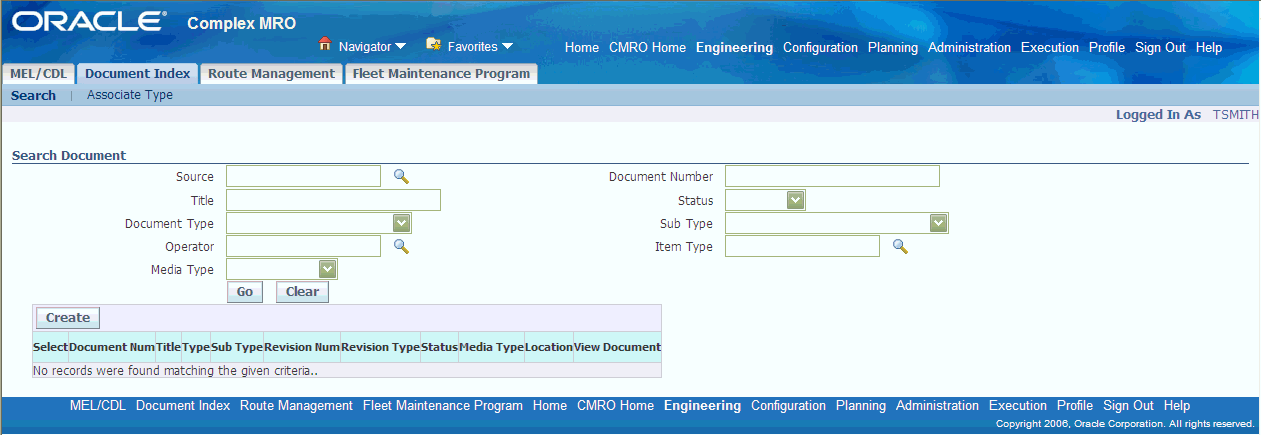Click into the Operator input field
Viewport: 1261px width, 435px height.
[x=304, y=246]
